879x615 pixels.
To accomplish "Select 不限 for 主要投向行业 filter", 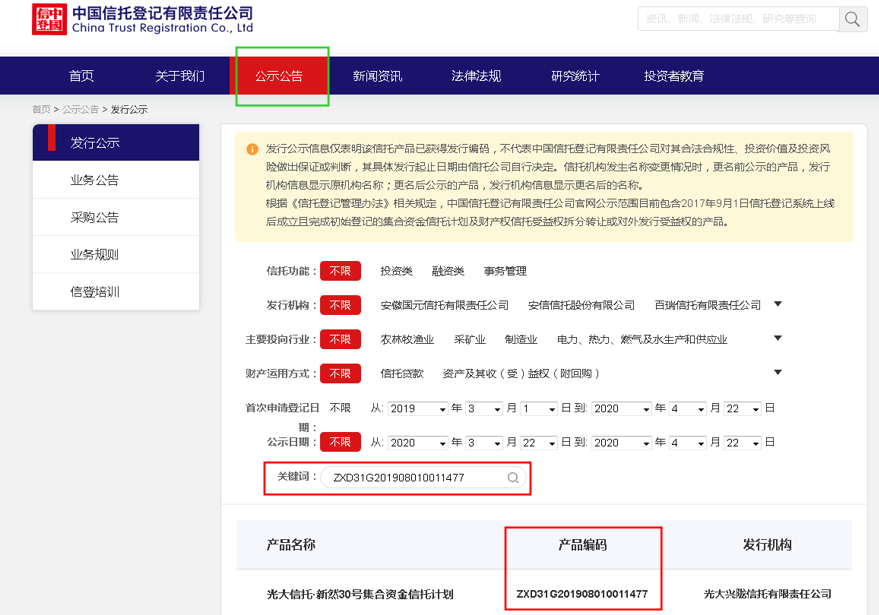I will pyautogui.click(x=340, y=339).
